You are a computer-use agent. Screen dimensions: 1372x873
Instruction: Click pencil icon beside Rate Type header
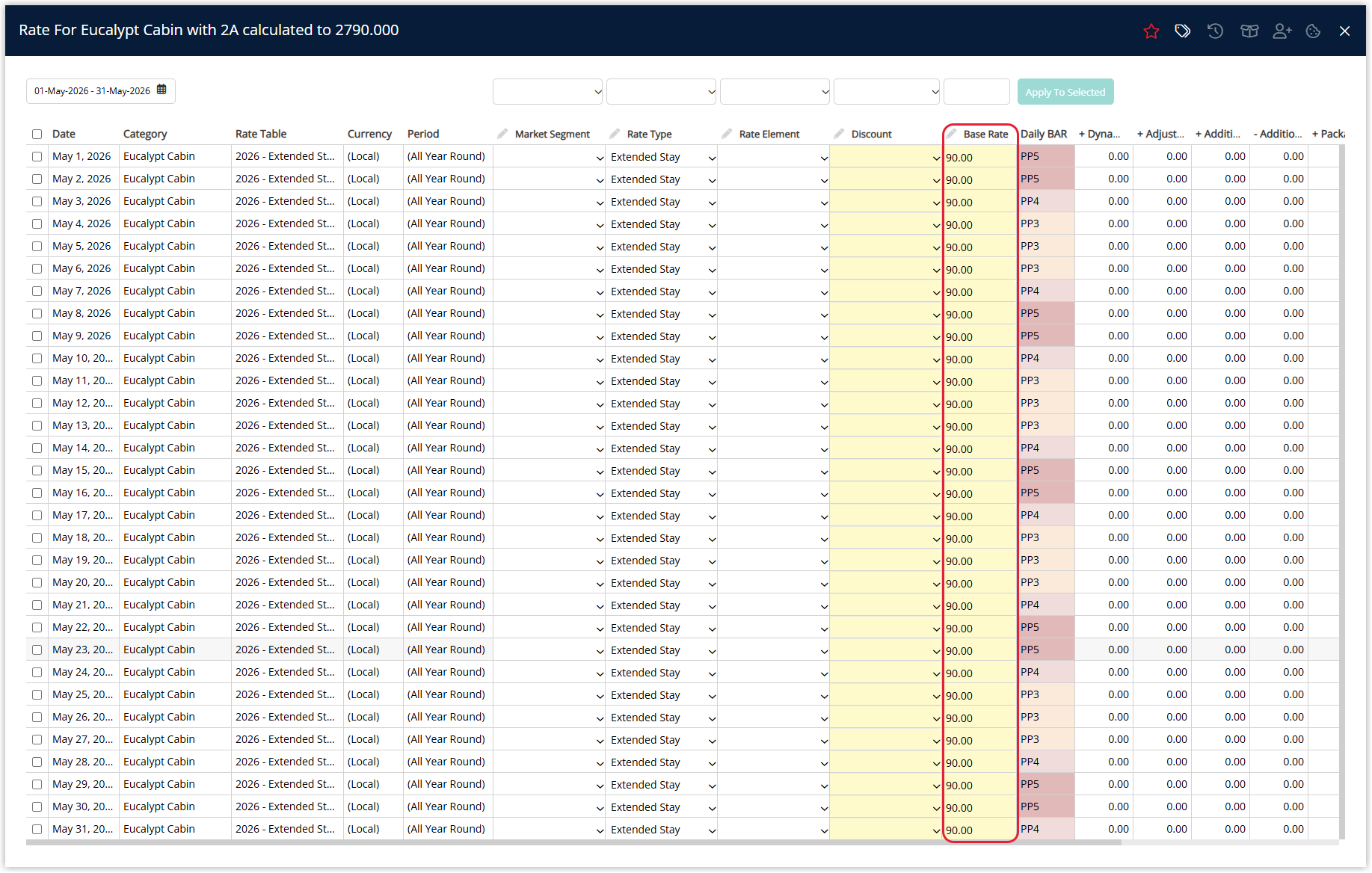[x=615, y=134]
